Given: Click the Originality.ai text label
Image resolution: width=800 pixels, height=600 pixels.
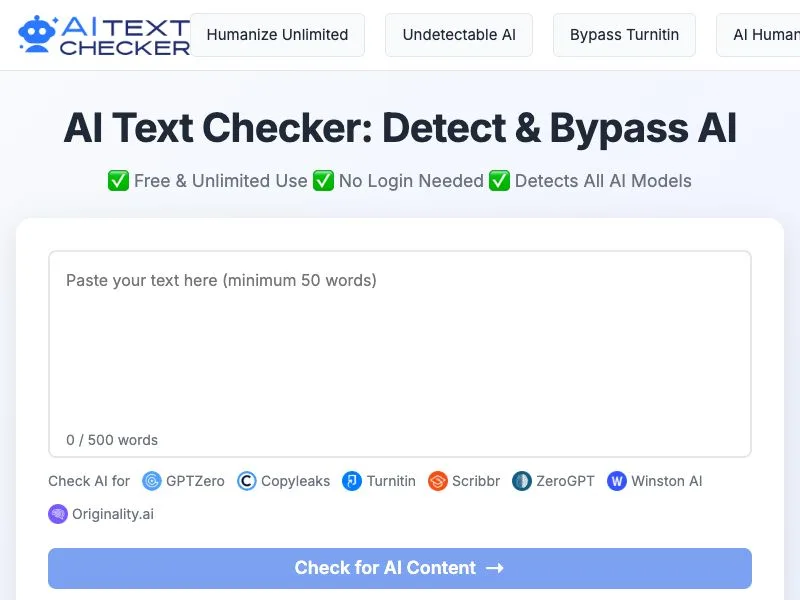Looking at the screenshot, I should point(113,514).
